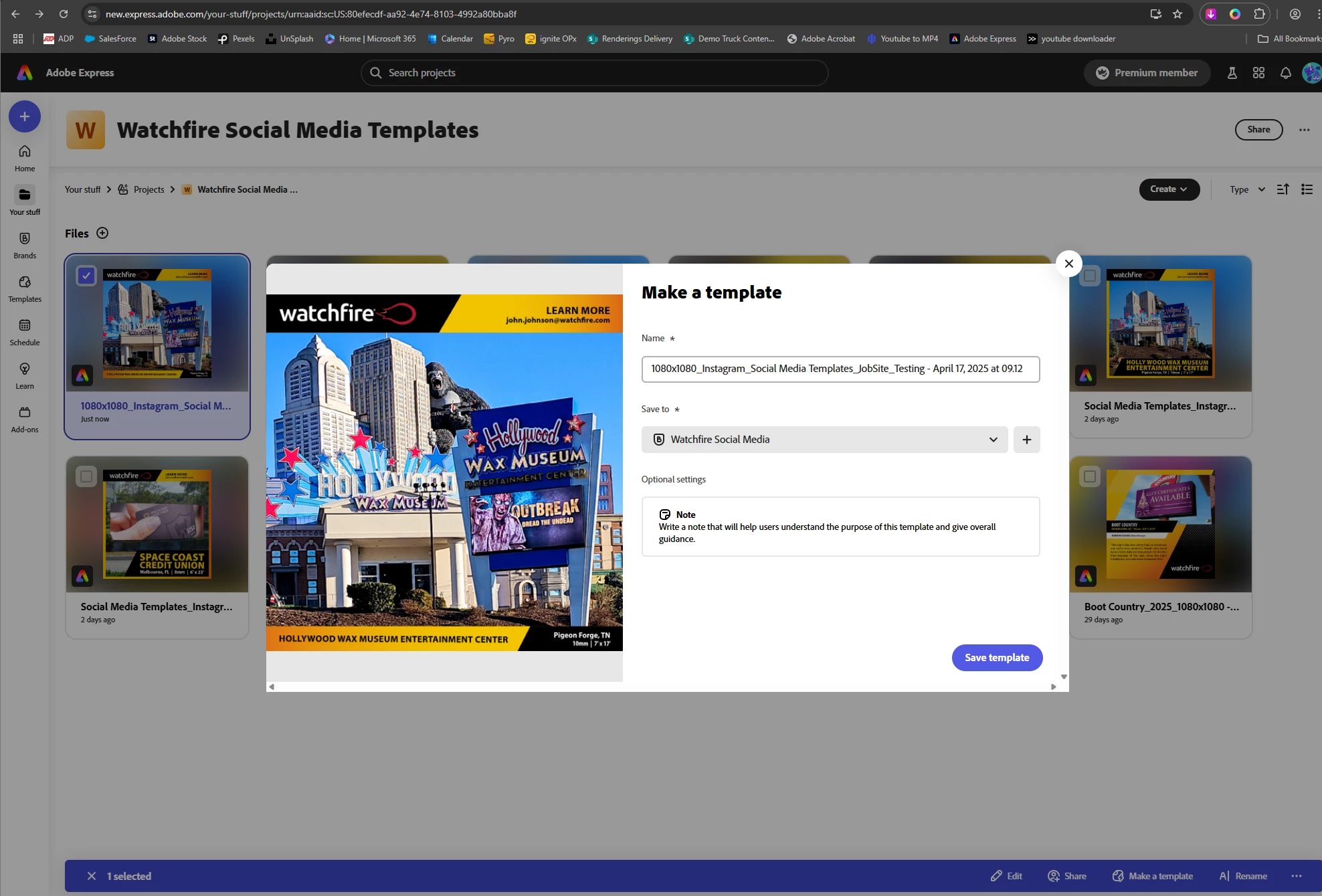
Task: Click plus icon next to Save to dropdown
Action: pyautogui.click(x=1026, y=440)
